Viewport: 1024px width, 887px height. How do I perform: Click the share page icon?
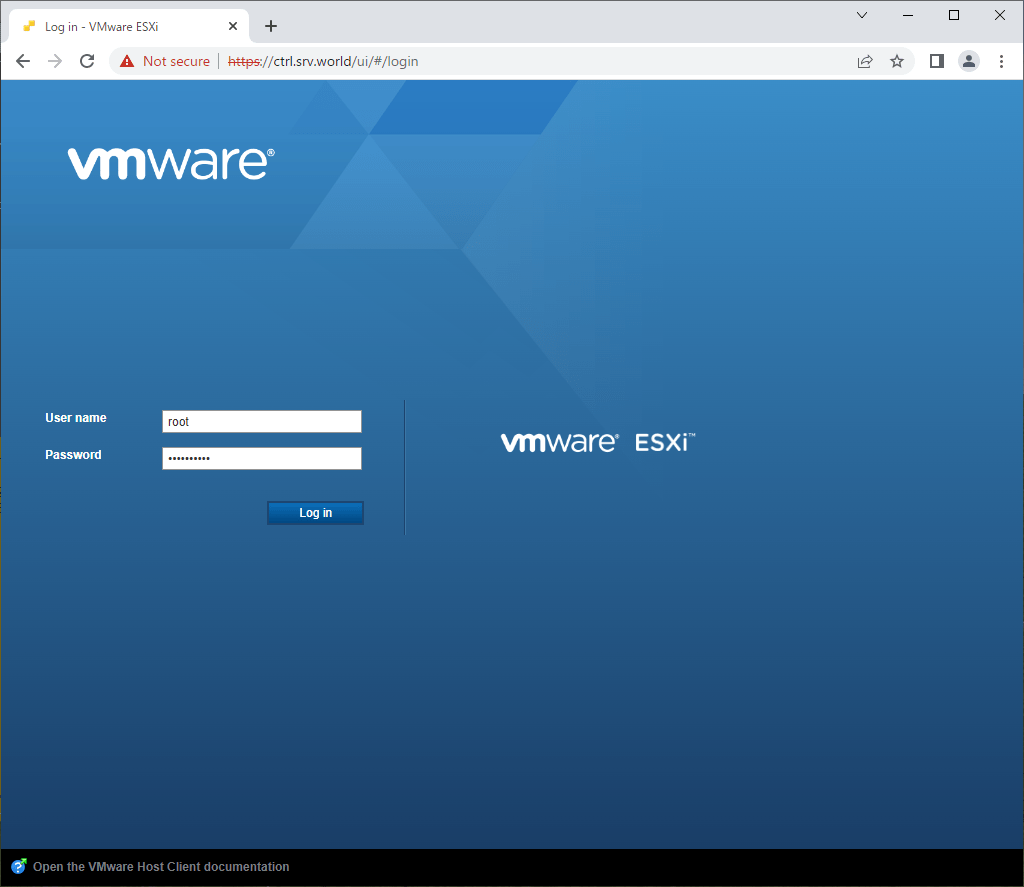tap(864, 61)
